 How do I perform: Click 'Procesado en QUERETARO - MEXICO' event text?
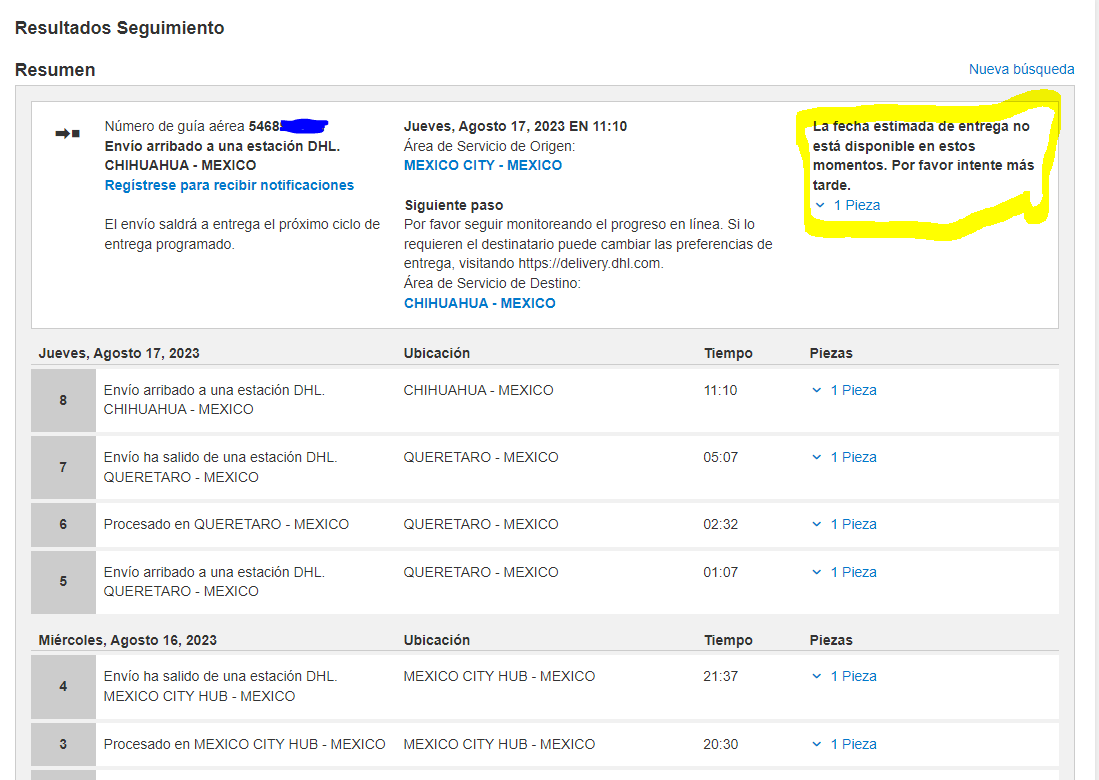pos(226,524)
